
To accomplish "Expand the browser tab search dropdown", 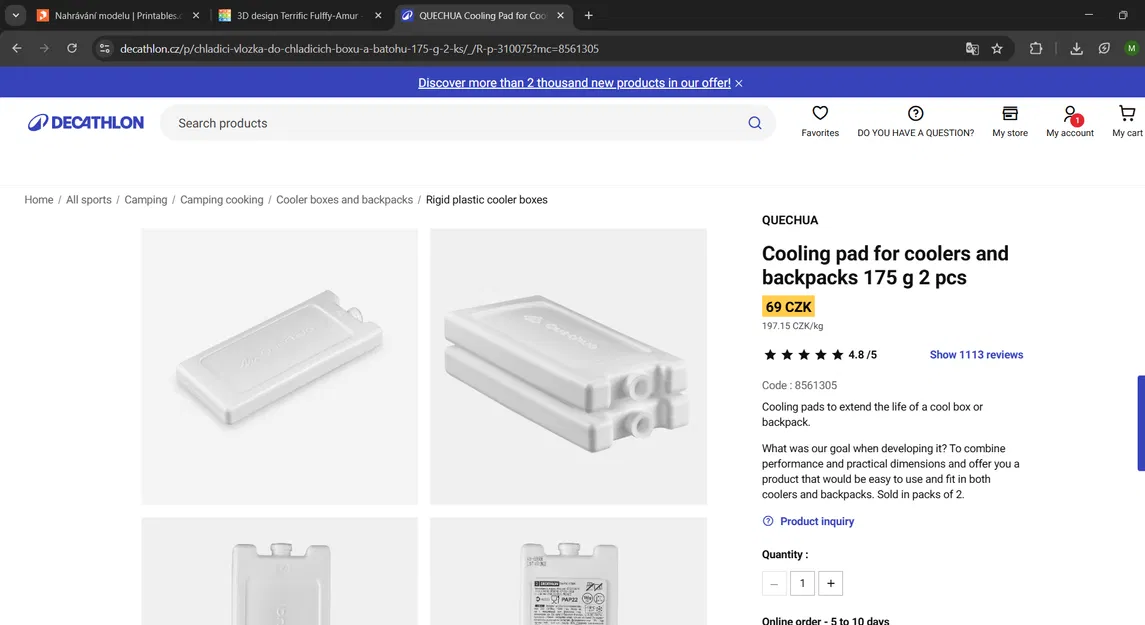I will [14, 15].
